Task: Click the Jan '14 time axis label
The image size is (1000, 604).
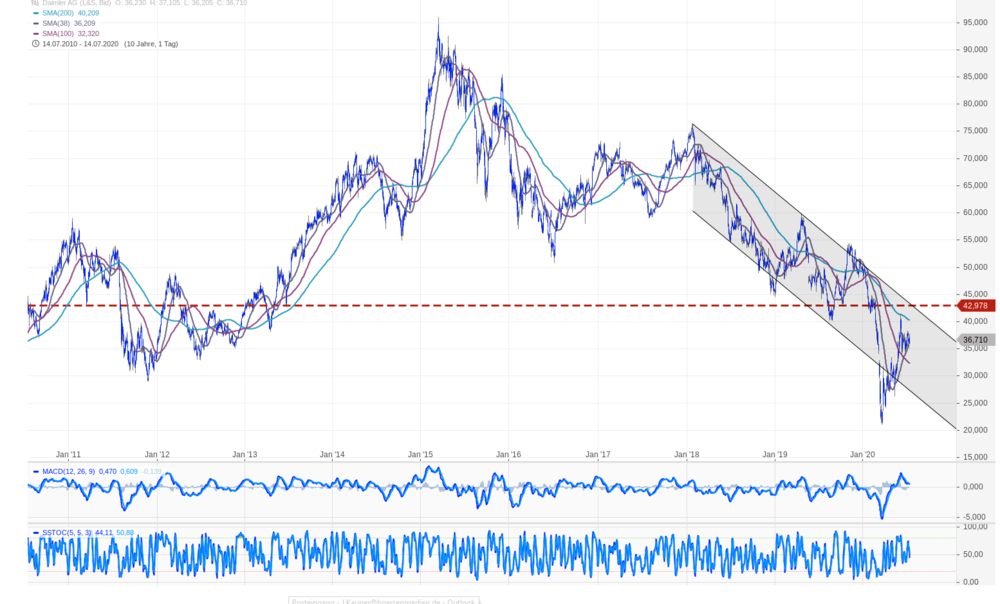Action: point(332,455)
